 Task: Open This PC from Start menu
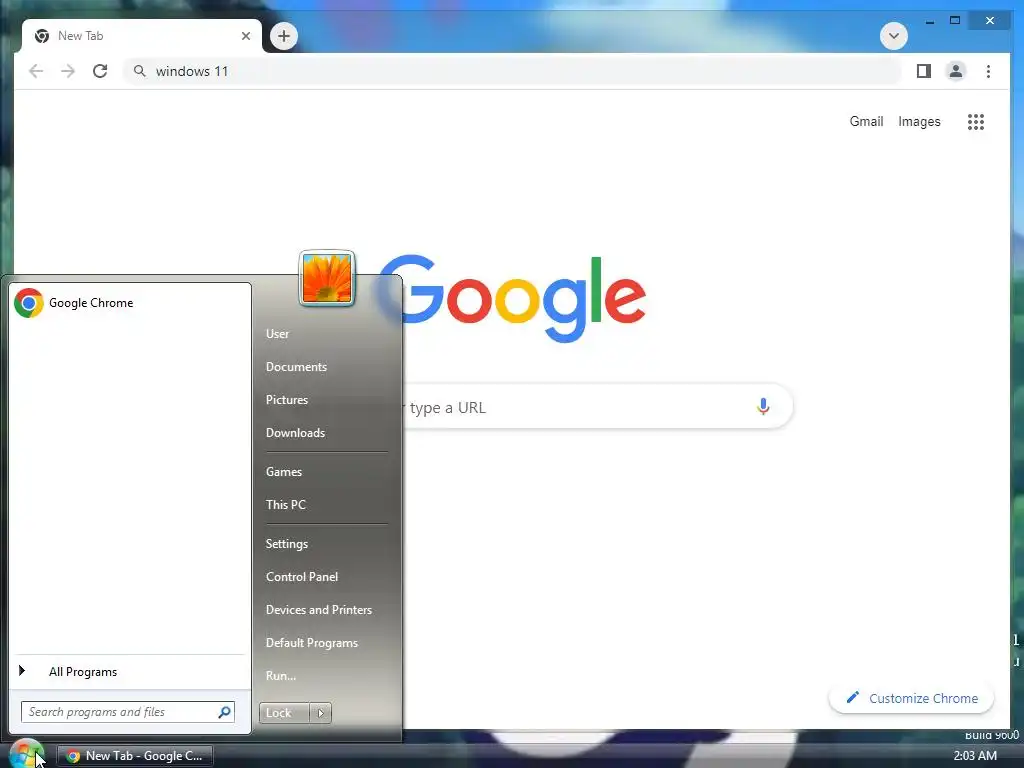[285, 505]
